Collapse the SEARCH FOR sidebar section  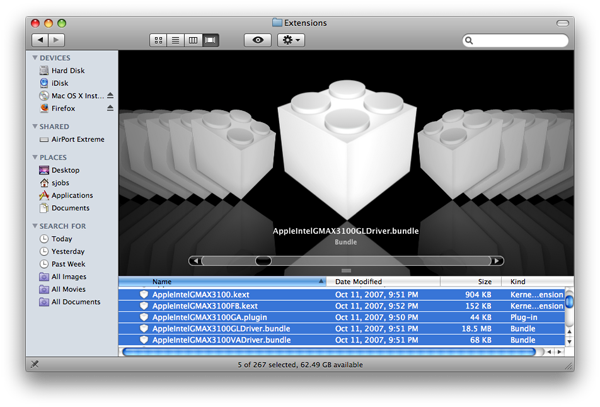35,226
